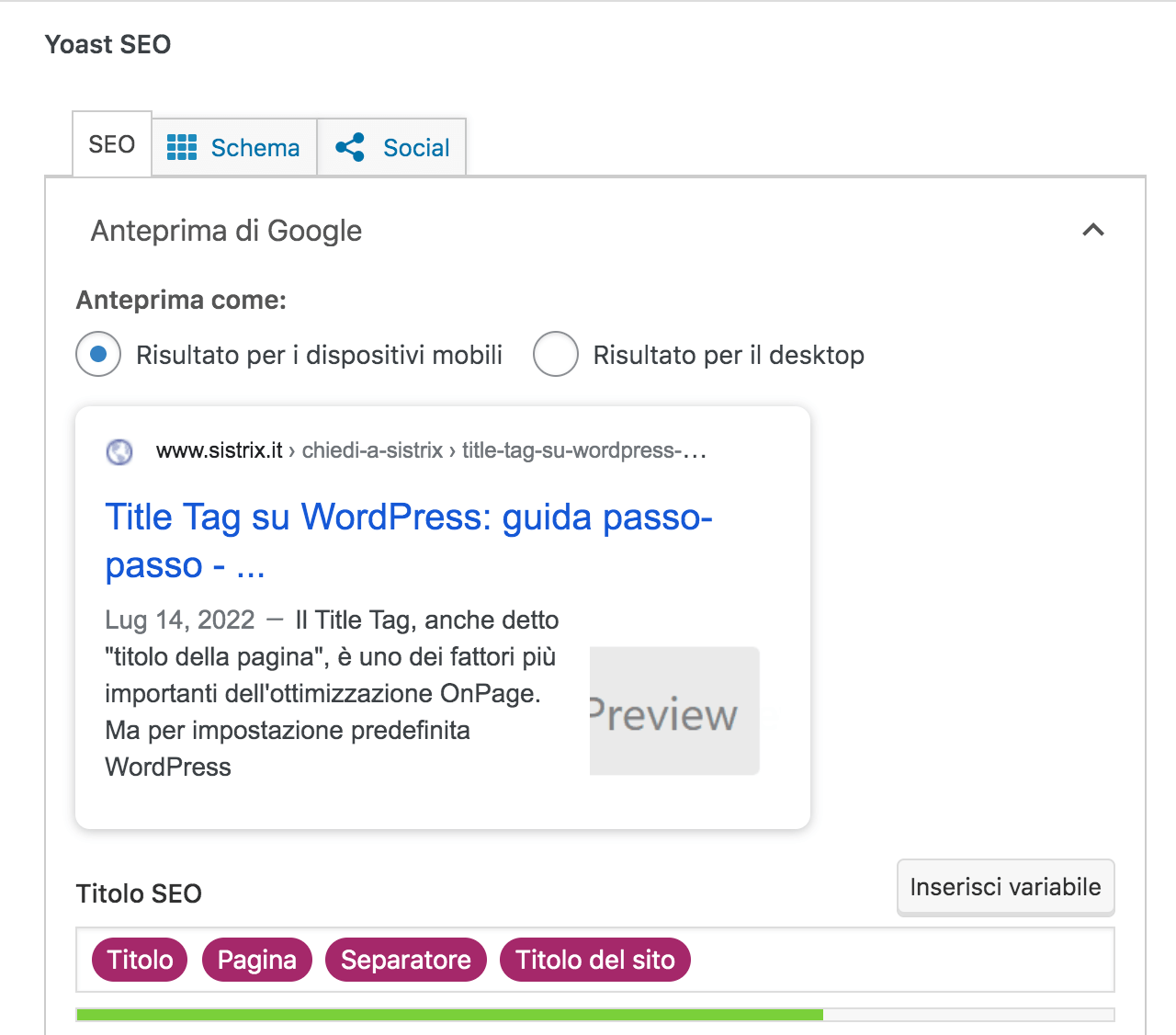The image size is (1176, 1035).
Task: Click the Social share icon
Action: click(x=350, y=147)
